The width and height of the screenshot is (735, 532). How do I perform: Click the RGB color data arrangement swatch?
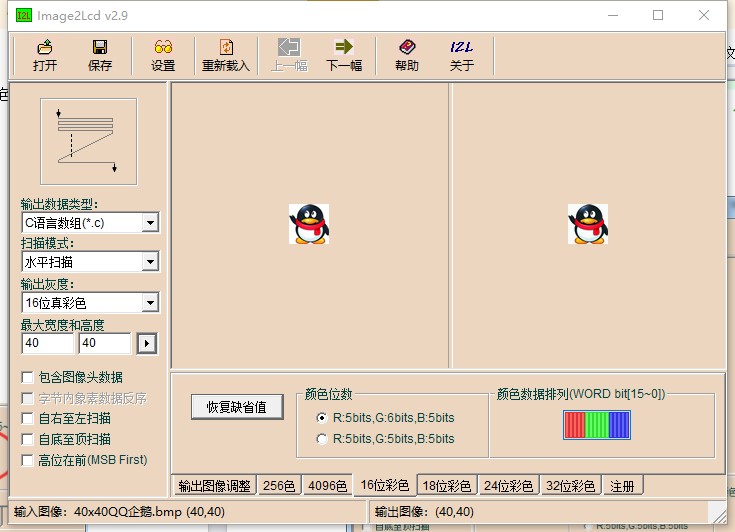[596, 425]
